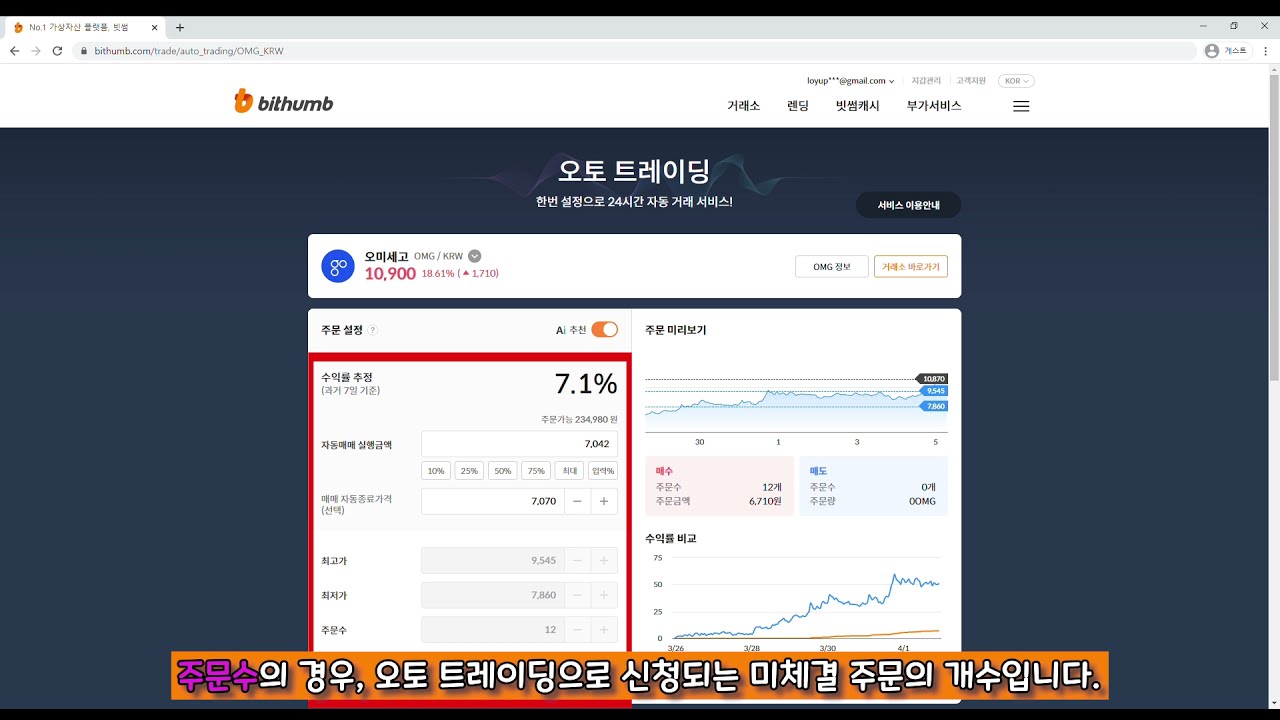Expand the OMG / KRW coin selector

pyautogui.click(x=475, y=256)
